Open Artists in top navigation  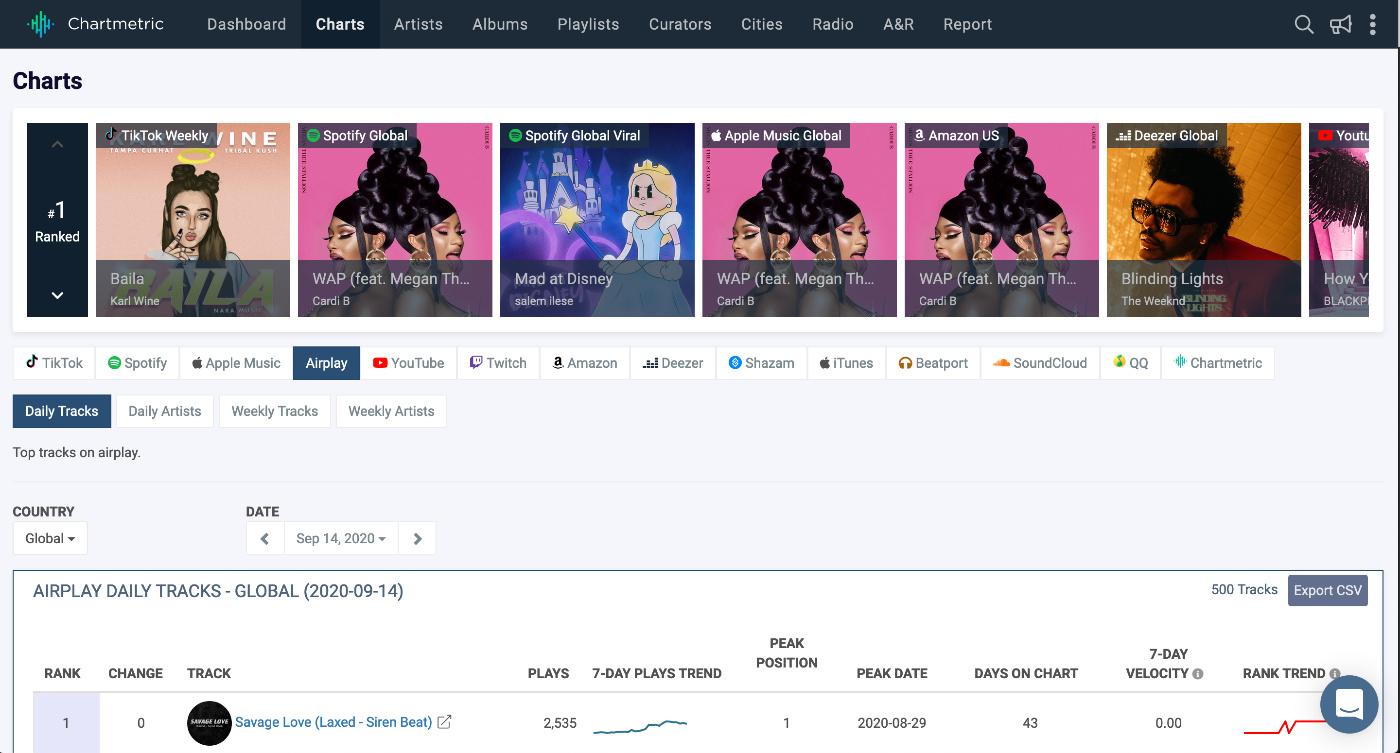tap(418, 24)
